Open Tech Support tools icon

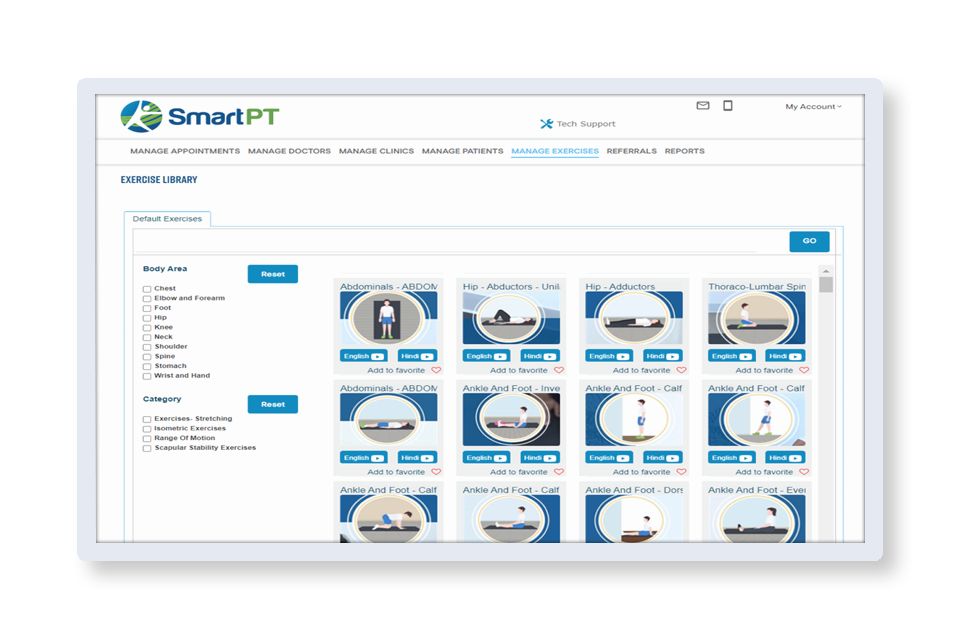point(546,124)
